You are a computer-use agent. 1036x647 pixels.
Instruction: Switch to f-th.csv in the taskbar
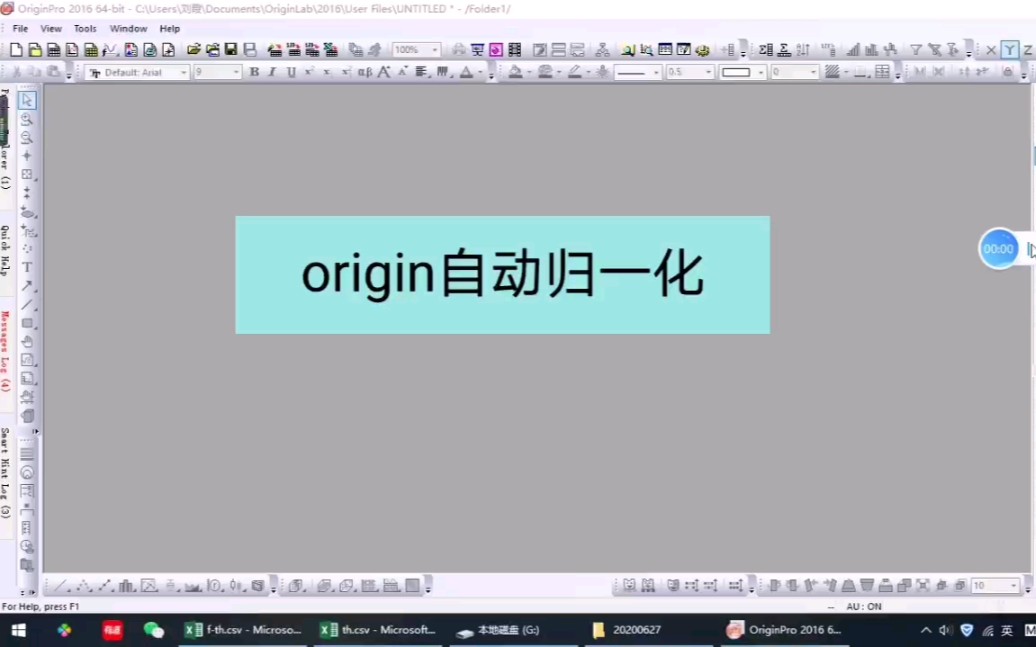click(245, 630)
